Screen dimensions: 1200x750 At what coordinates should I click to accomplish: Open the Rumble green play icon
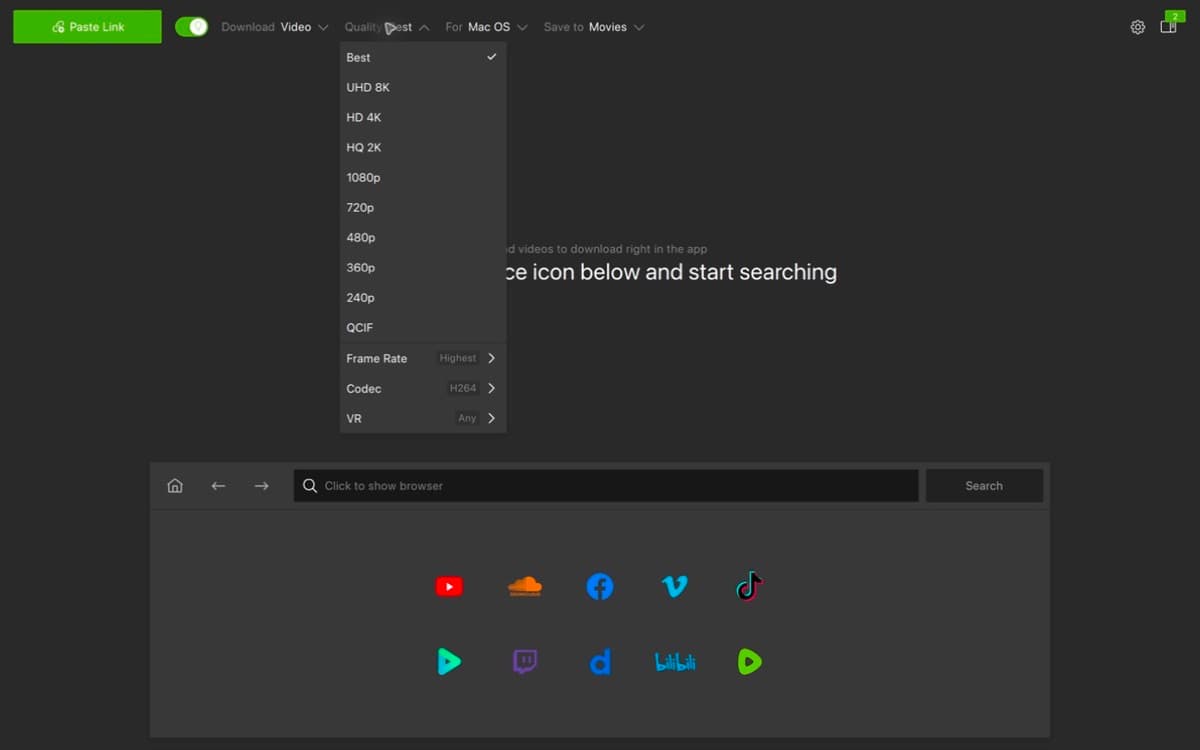[x=749, y=661]
